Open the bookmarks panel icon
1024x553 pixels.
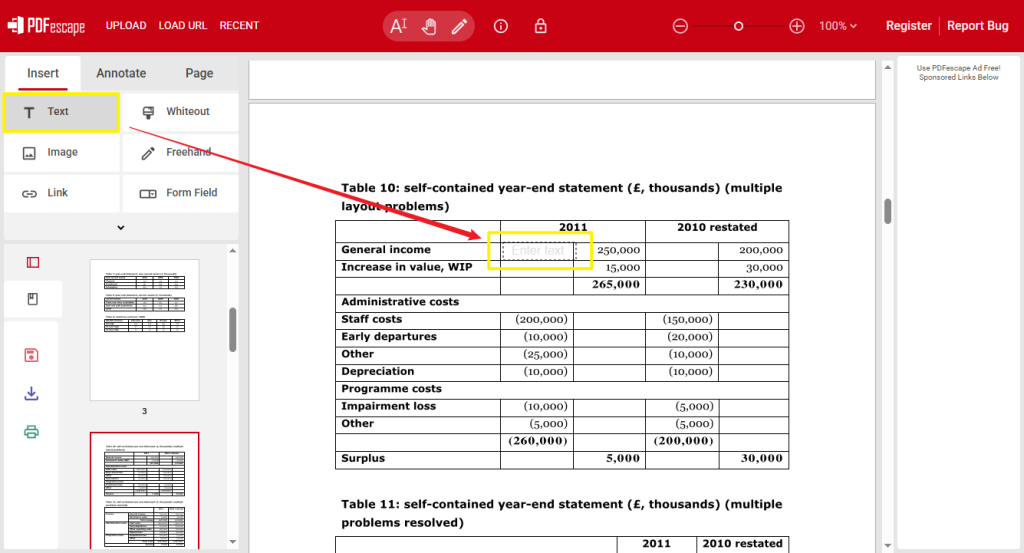33,299
